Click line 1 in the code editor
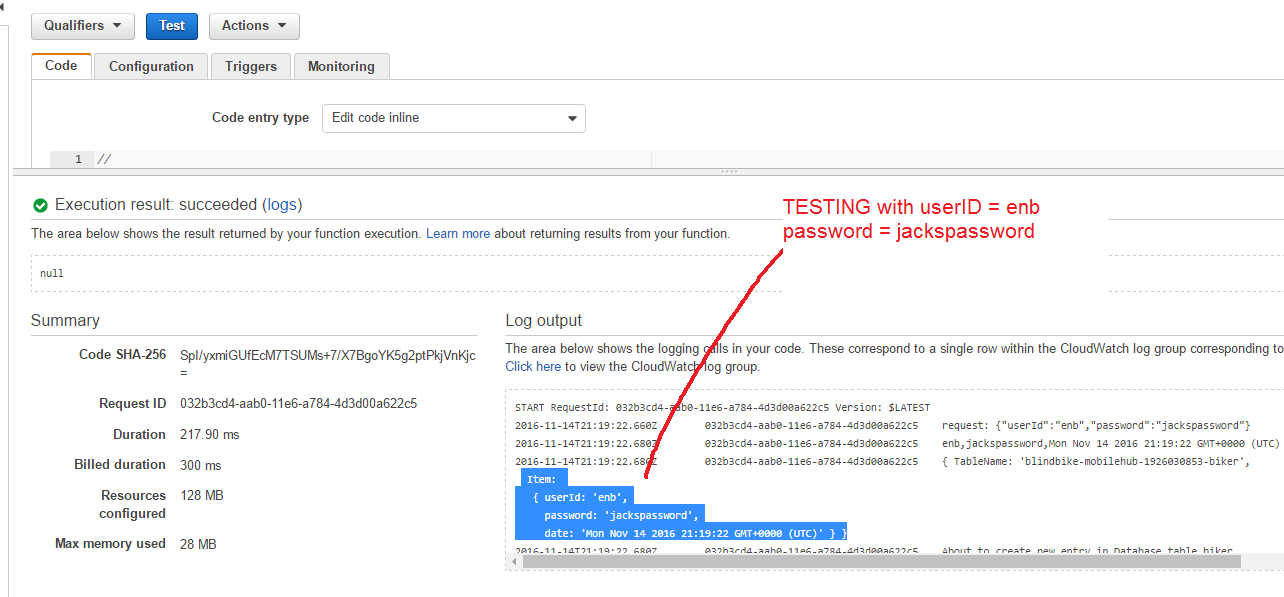1284x597 pixels. [370, 160]
